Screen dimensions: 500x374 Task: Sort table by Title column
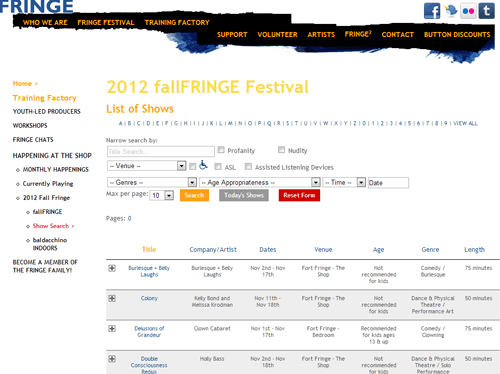tap(149, 249)
